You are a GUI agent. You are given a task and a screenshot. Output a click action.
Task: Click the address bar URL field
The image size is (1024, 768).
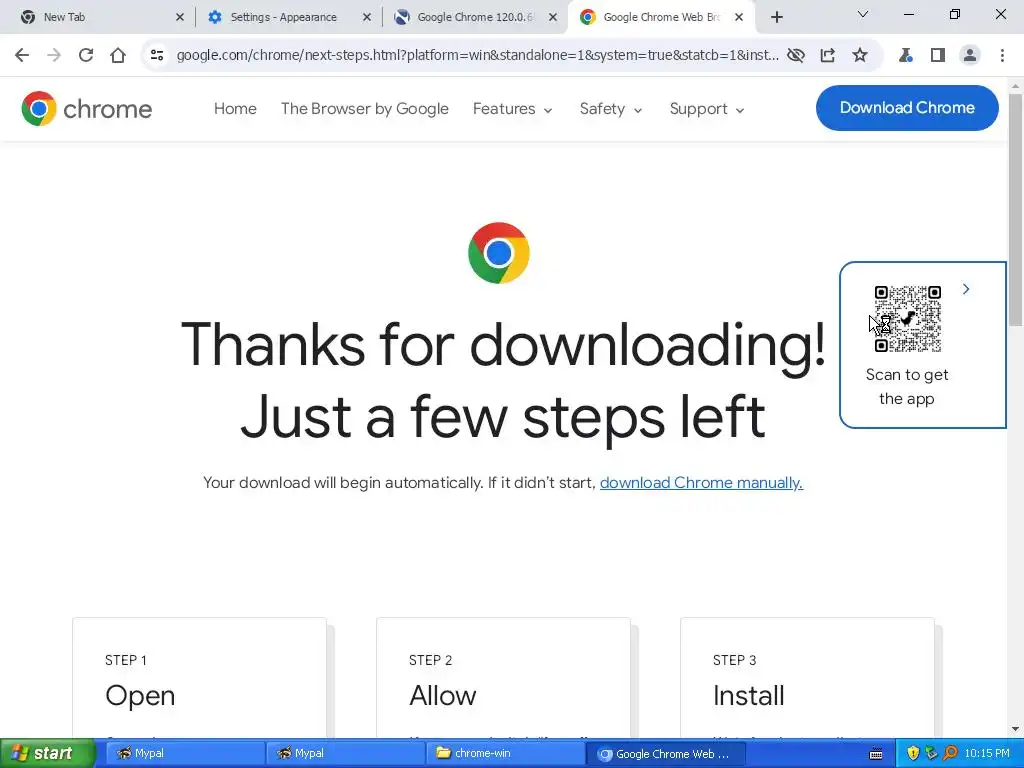(477, 56)
